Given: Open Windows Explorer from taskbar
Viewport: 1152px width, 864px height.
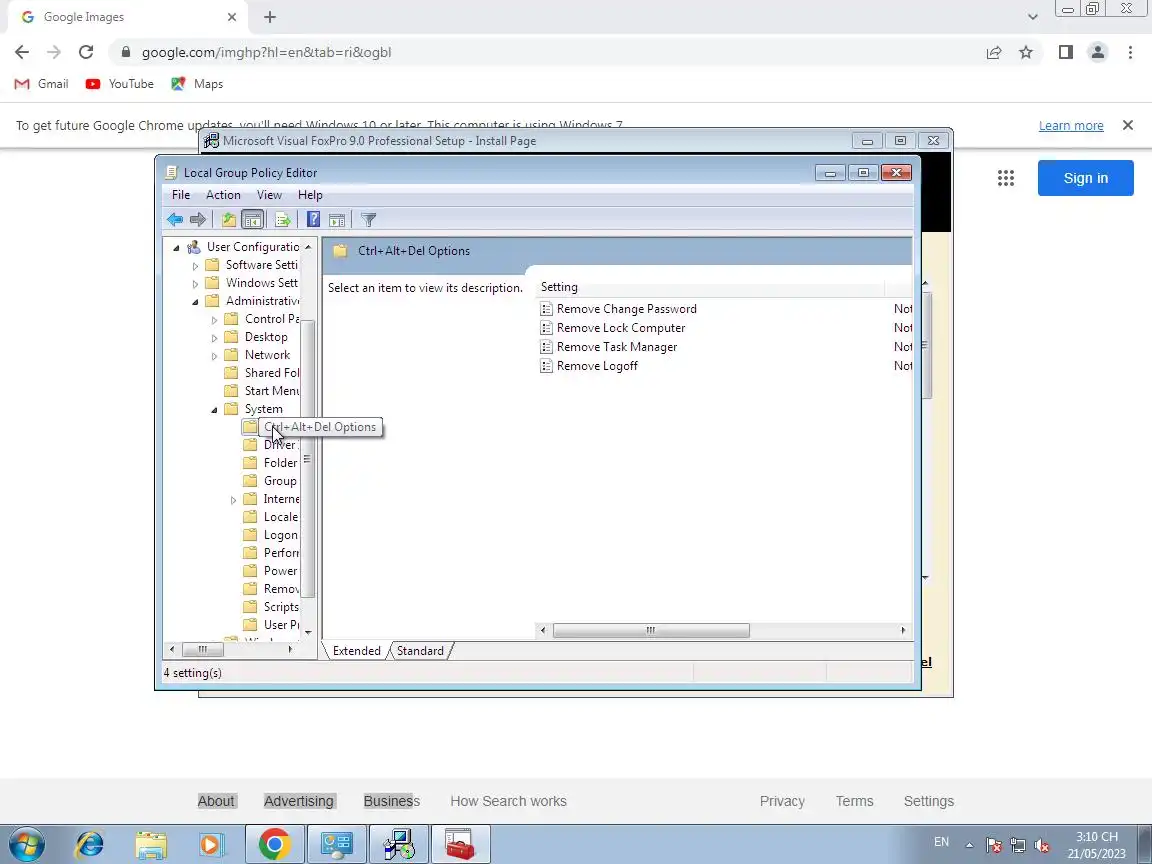Looking at the screenshot, I should (151, 844).
